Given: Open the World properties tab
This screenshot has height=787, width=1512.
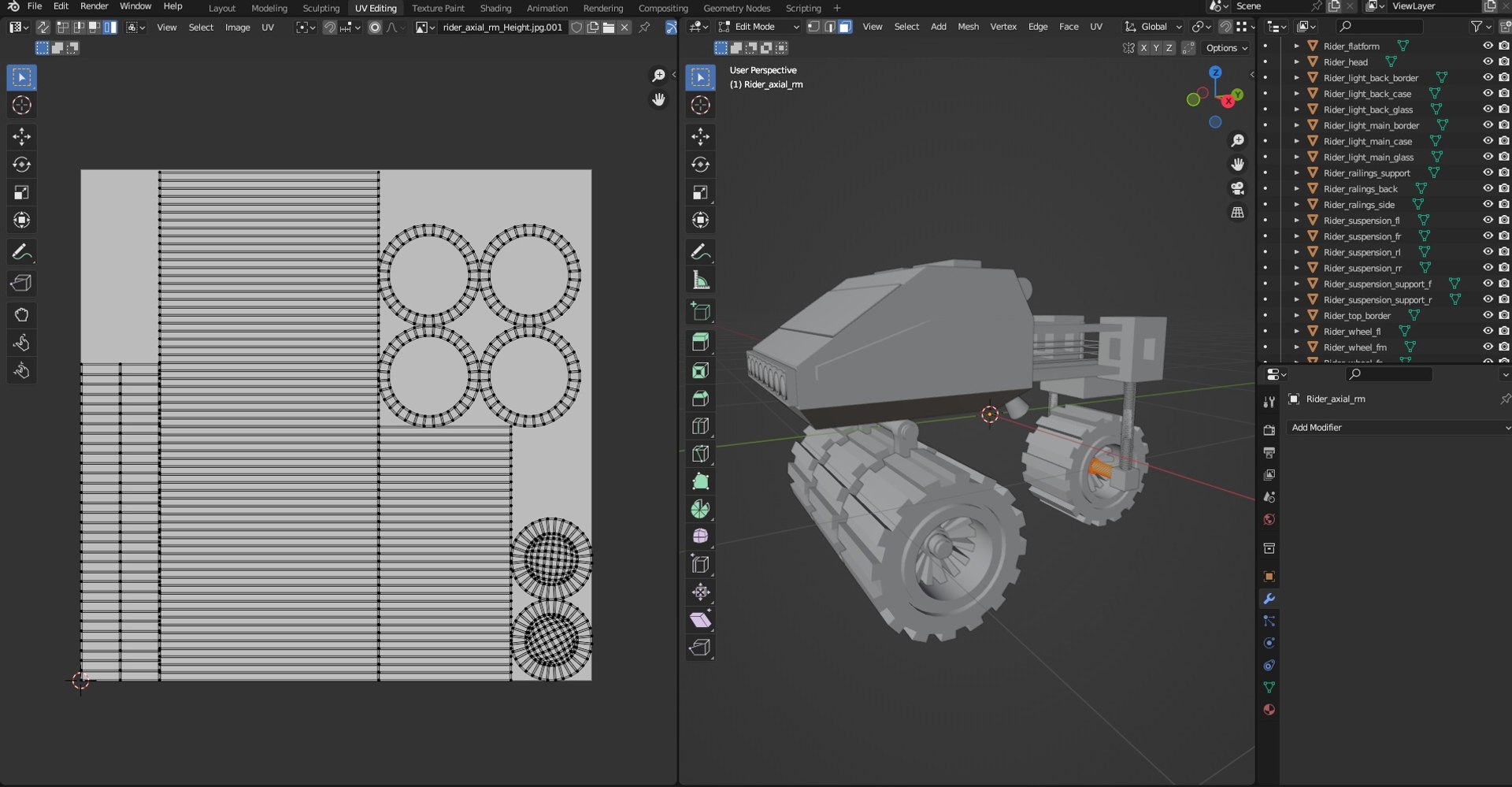Looking at the screenshot, I should (x=1269, y=520).
